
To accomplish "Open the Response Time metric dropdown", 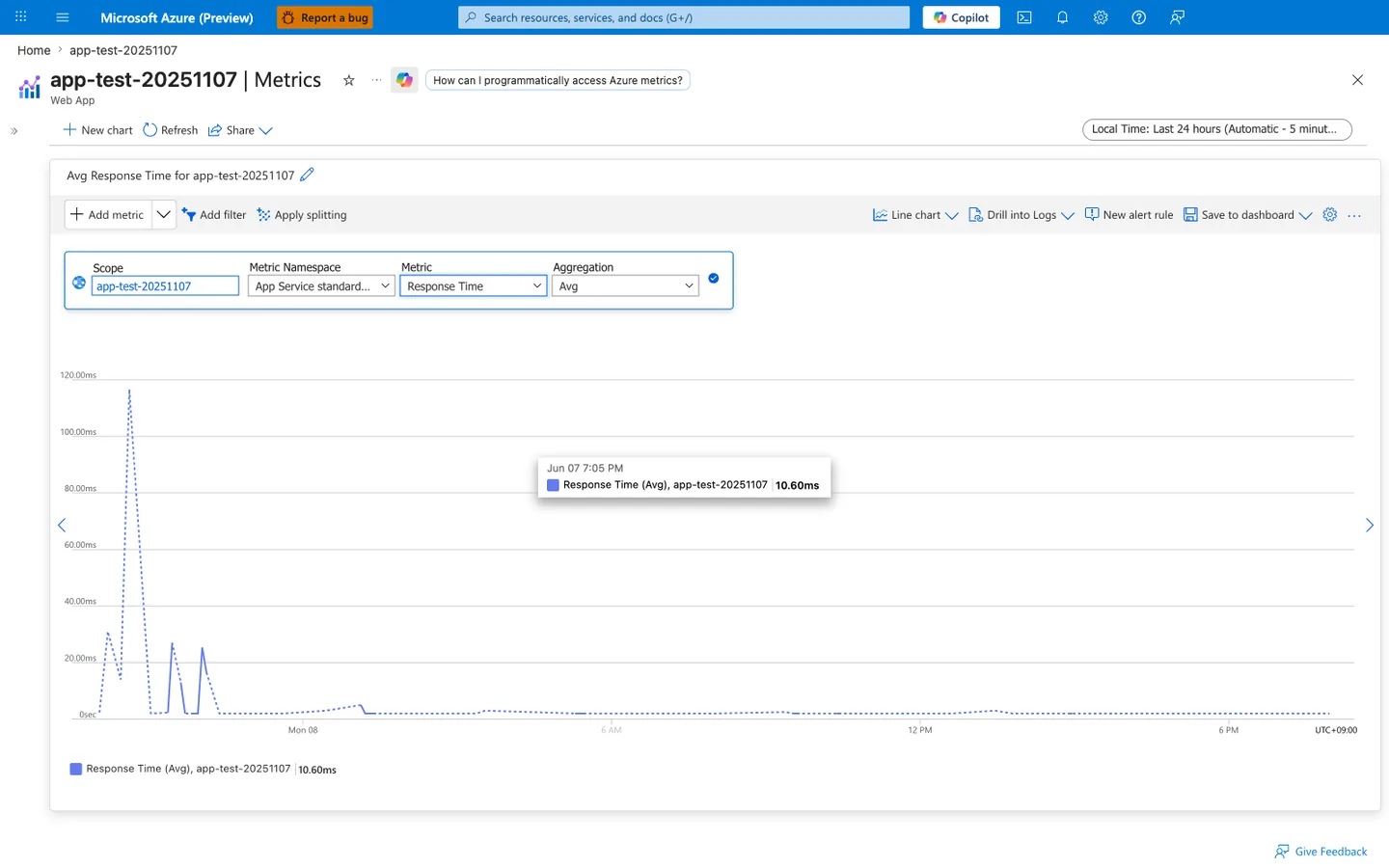I will (474, 286).
